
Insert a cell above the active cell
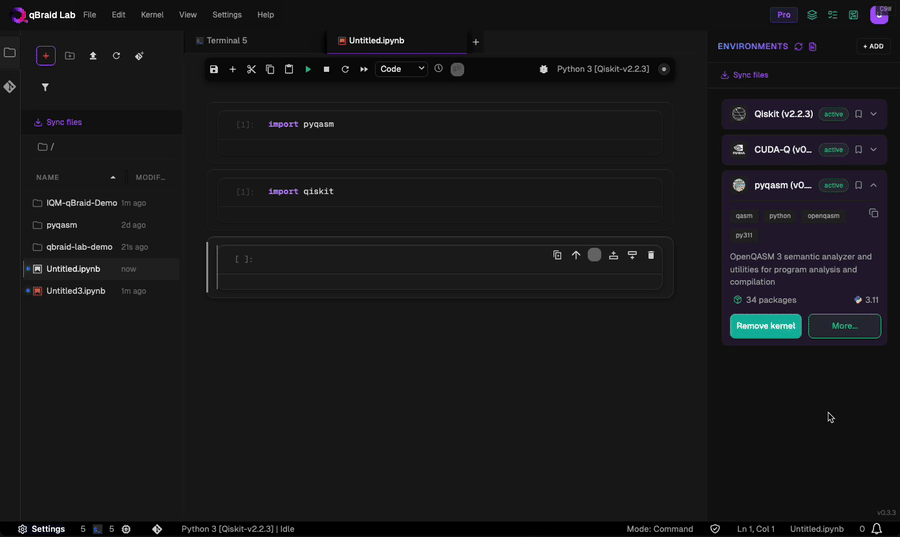[613, 255]
